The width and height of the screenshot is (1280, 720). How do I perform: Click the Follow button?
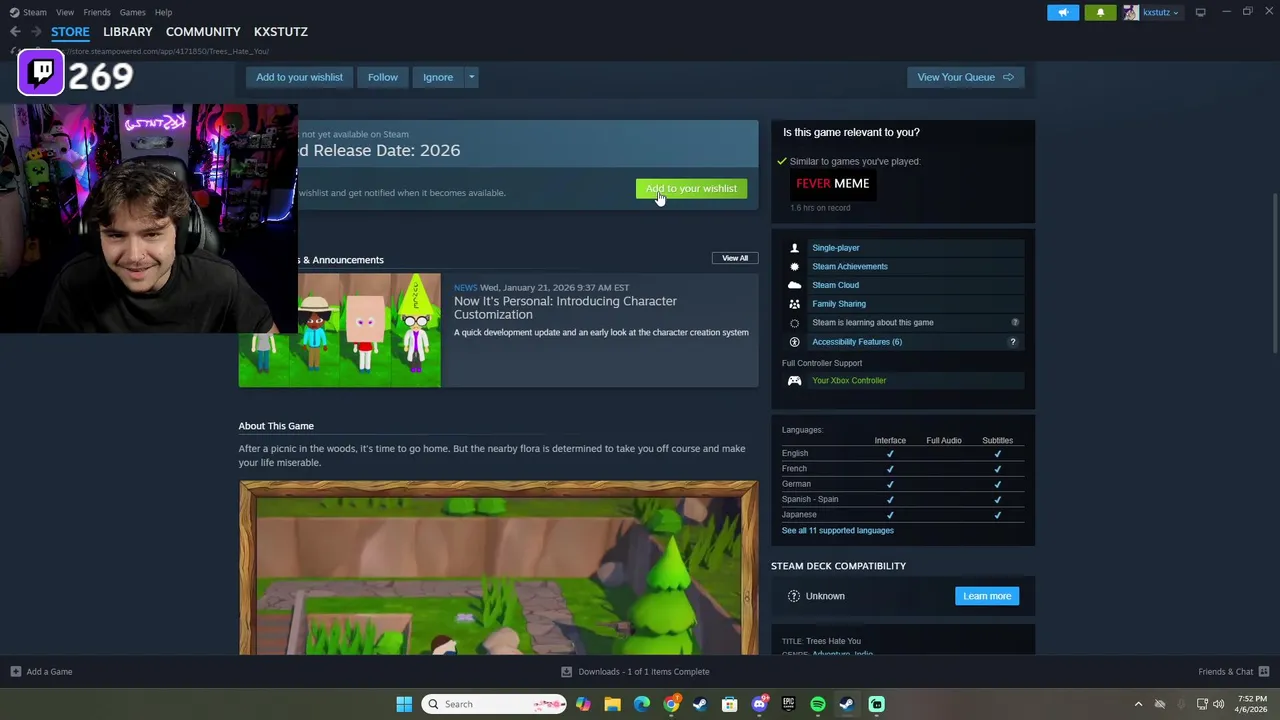pos(382,77)
